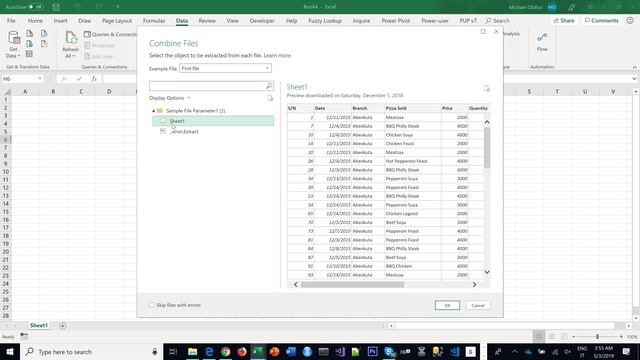Screen dimensions: 640x360
Task: Click the preview horizontal scroll right arrow
Action: click(x=474, y=284)
